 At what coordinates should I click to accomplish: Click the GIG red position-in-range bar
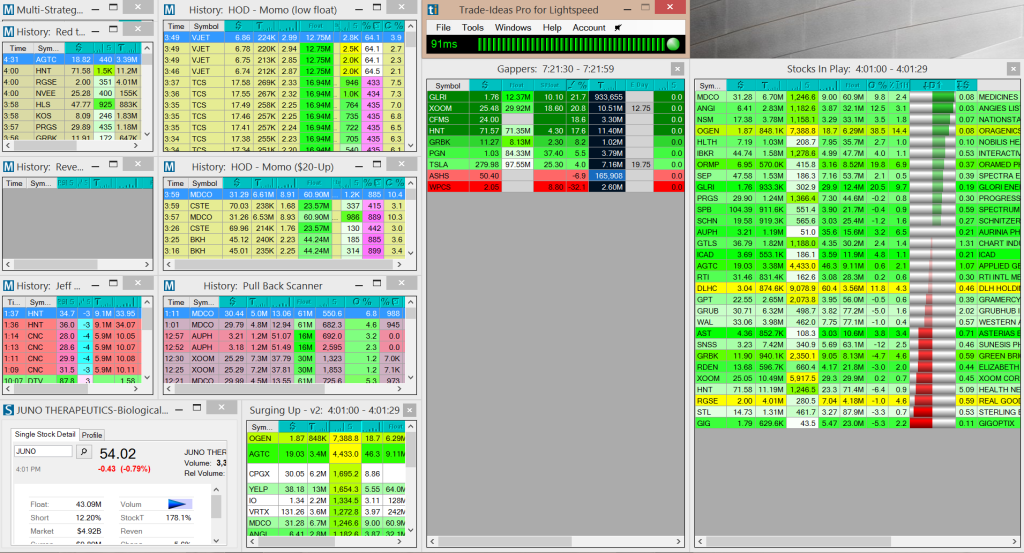(932, 423)
